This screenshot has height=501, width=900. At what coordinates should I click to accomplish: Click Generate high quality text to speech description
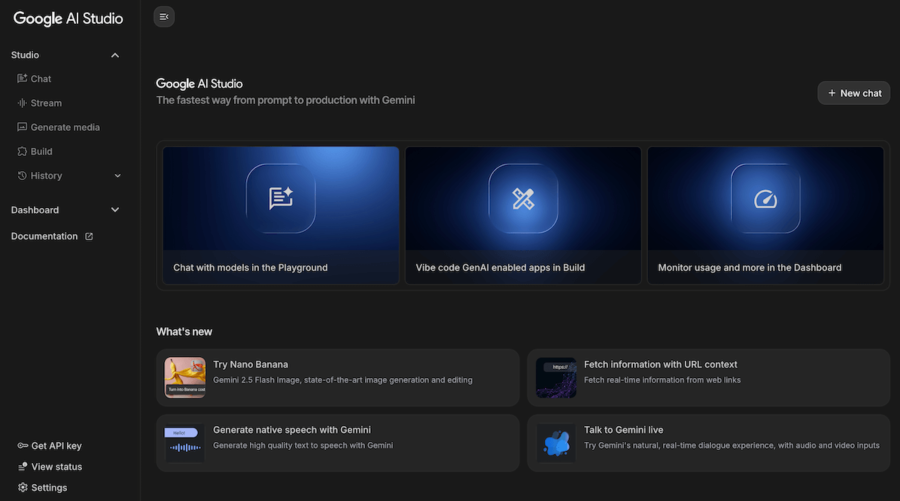tap(303, 445)
